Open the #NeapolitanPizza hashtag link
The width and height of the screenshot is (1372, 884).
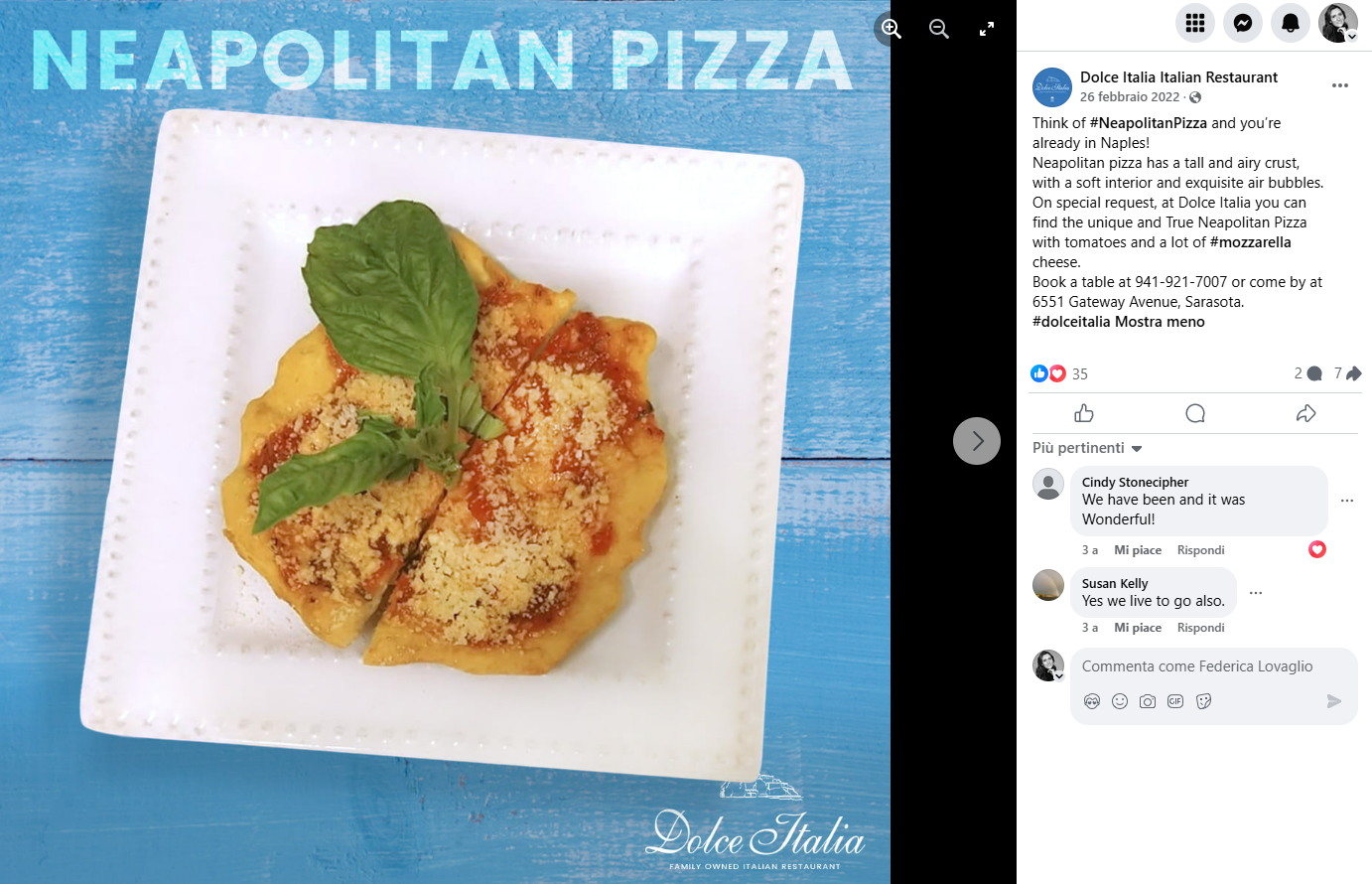1149,123
